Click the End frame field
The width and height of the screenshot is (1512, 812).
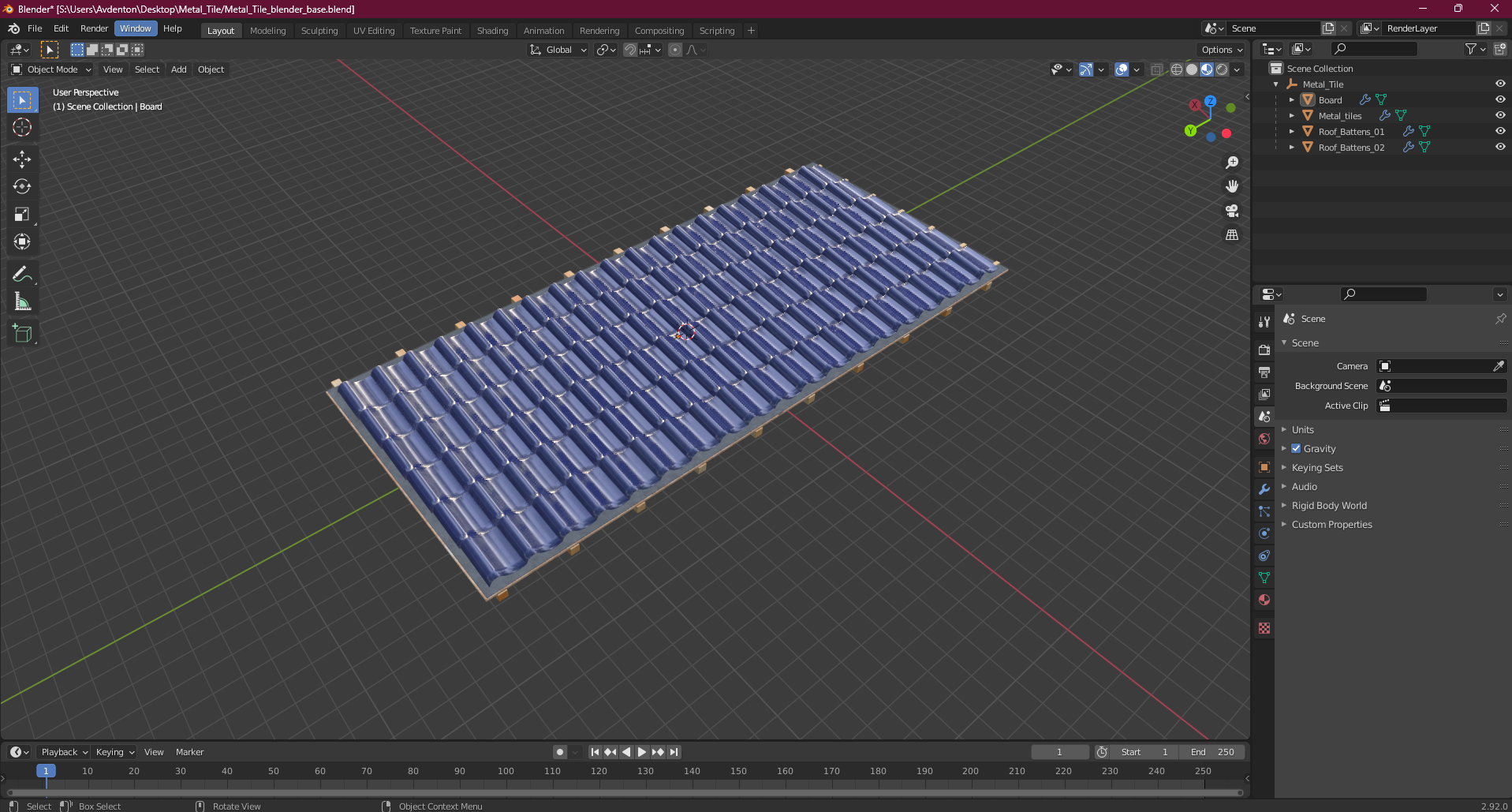coord(1212,752)
